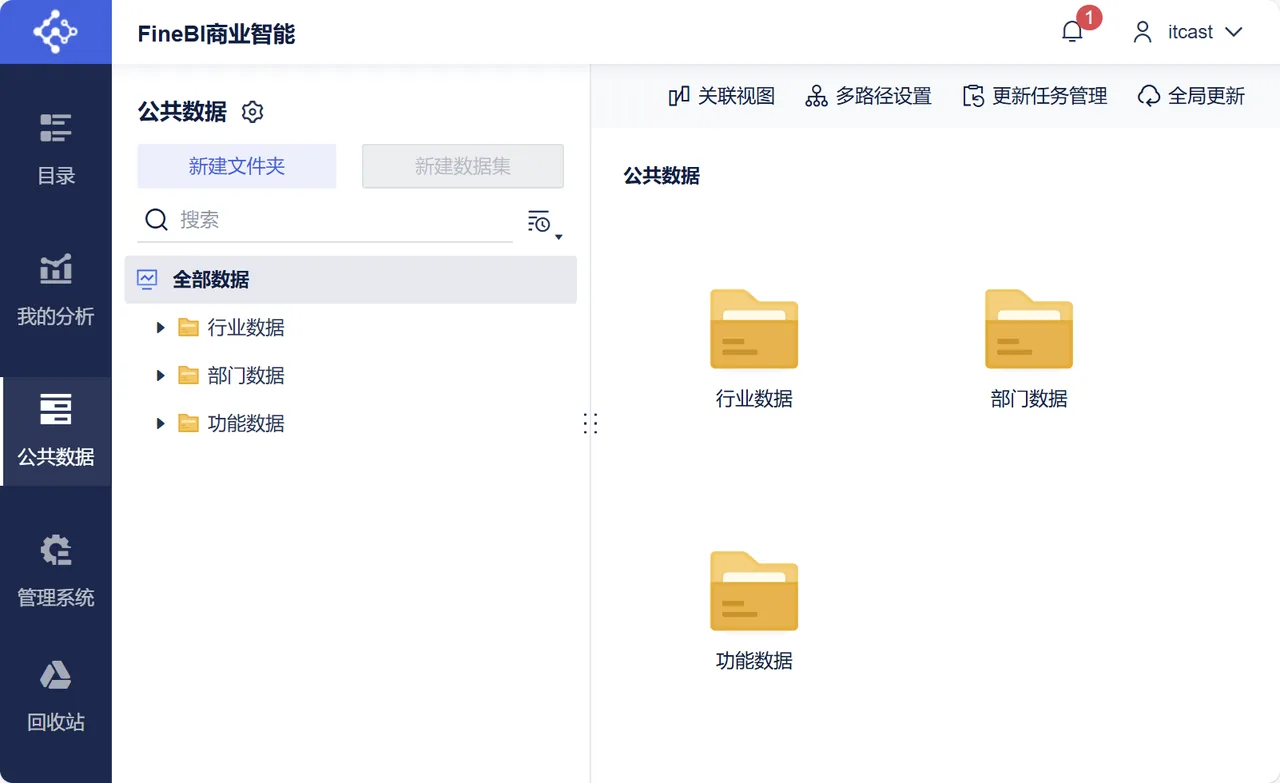Click the FineBI商业智能 title text
The width and height of the screenshot is (1280, 783).
[x=216, y=33]
